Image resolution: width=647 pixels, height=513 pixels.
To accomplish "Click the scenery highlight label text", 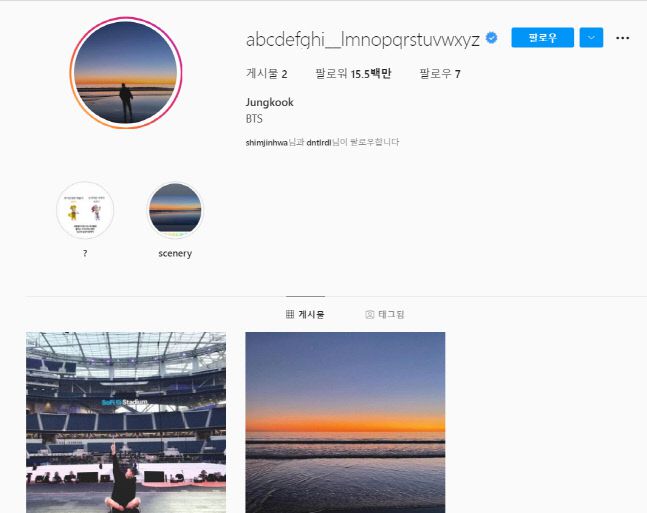I will tap(175, 253).
